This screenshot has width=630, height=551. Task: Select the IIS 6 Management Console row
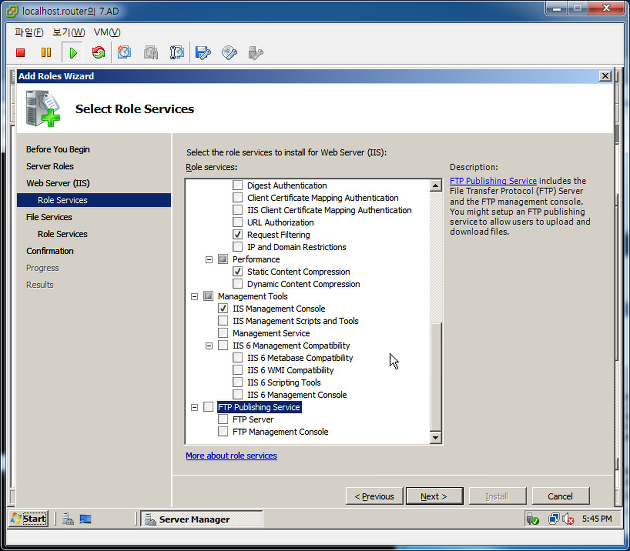[297, 395]
